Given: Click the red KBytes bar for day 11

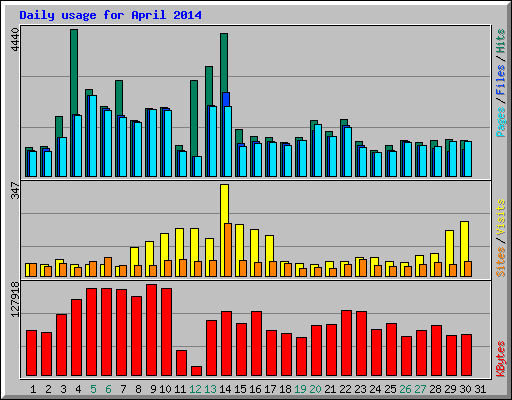Looking at the screenshot, I should pos(181,363).
